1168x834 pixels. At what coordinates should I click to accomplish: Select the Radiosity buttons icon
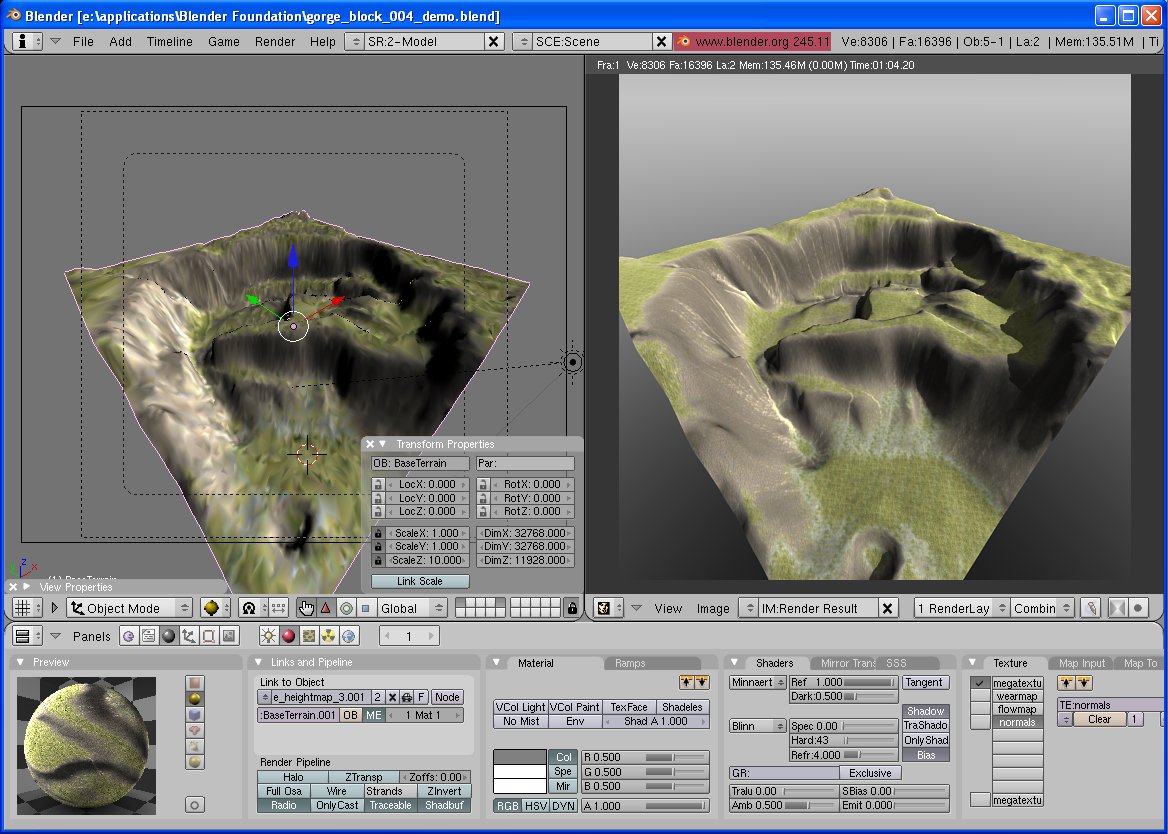point(329,636)
